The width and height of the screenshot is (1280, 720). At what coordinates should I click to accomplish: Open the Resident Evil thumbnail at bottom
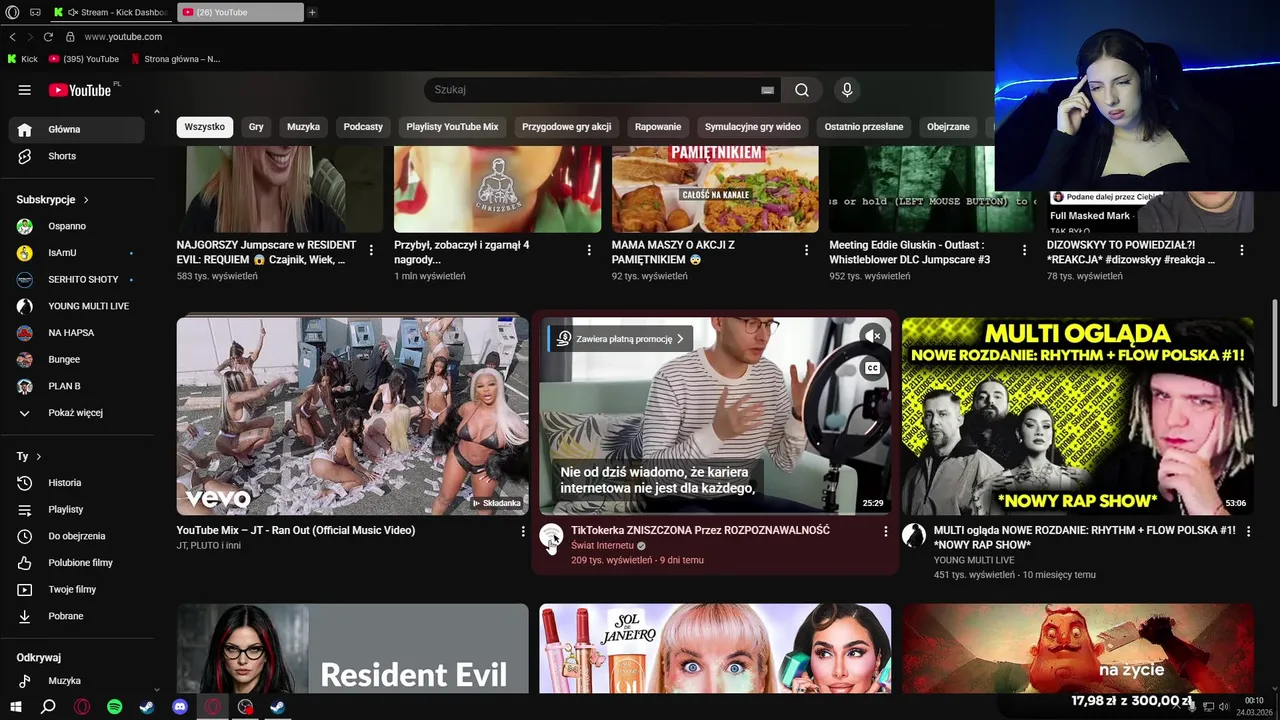[x=353, y=648]
